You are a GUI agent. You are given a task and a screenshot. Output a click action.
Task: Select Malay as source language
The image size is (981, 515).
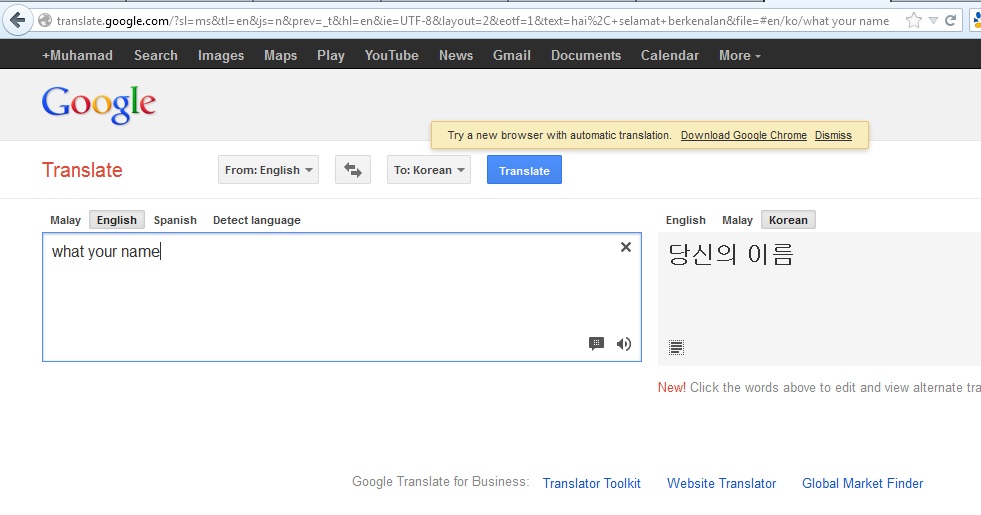click(x=66, y=220)
